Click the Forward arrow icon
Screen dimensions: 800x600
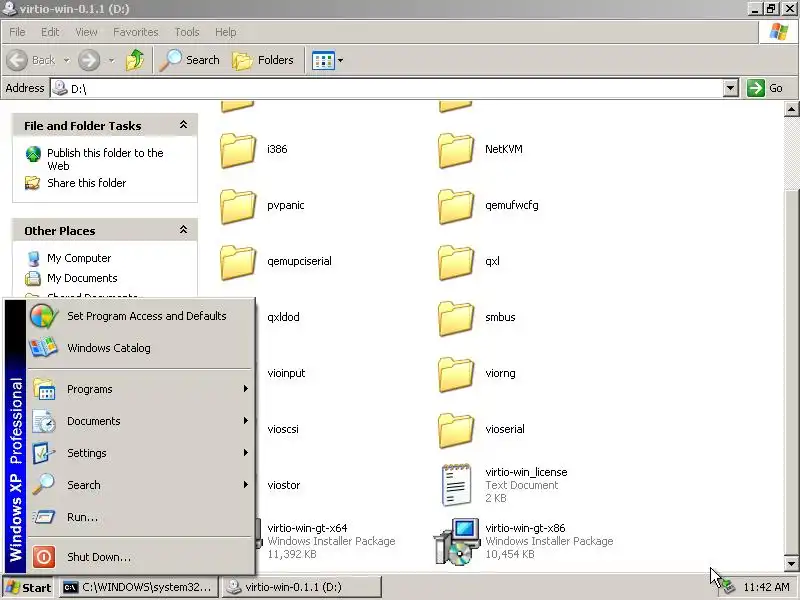tap(89, 60)
